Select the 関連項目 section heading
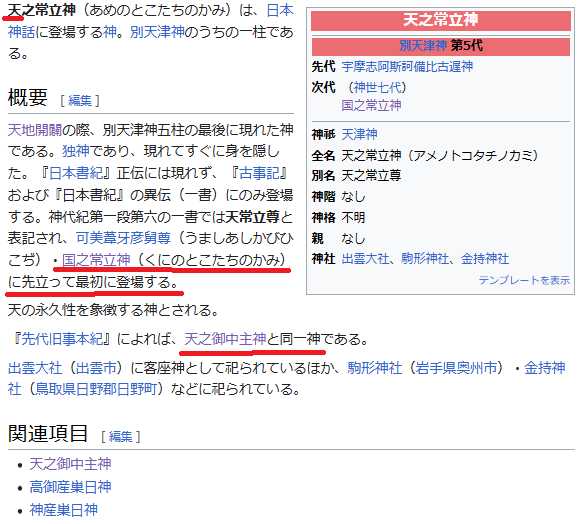 pos(48,434)
